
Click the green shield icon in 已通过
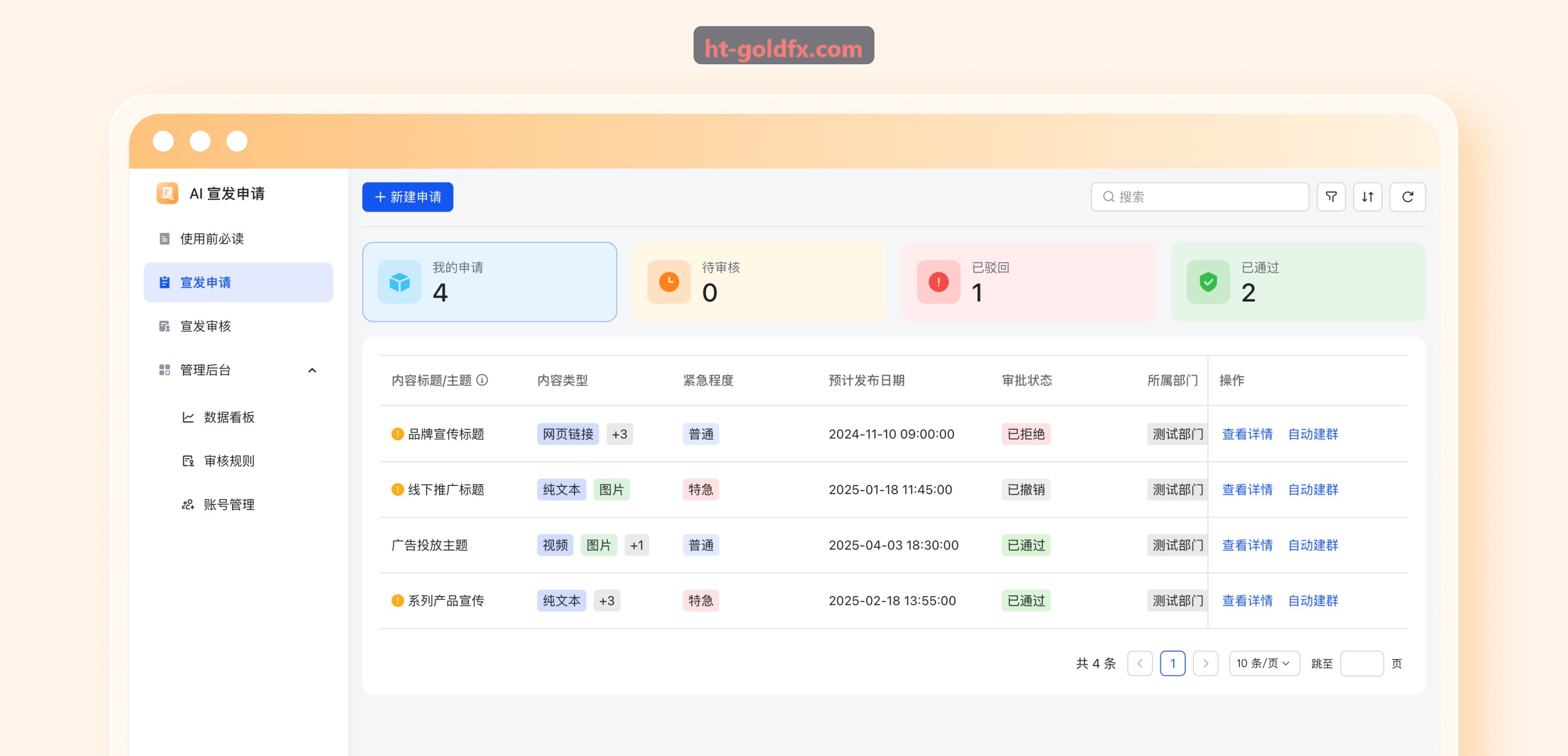coord(1208,282)
